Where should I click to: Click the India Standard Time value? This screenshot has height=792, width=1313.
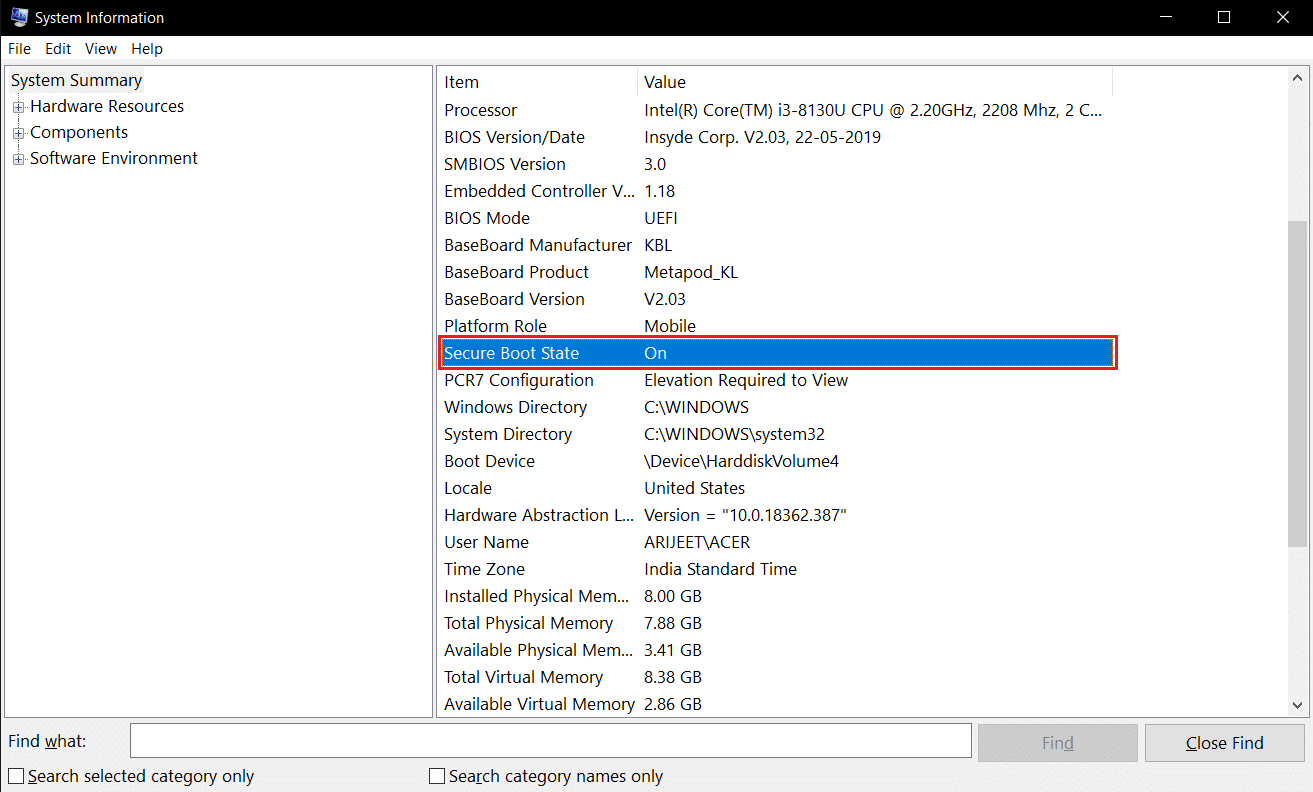tap(720, 569)
